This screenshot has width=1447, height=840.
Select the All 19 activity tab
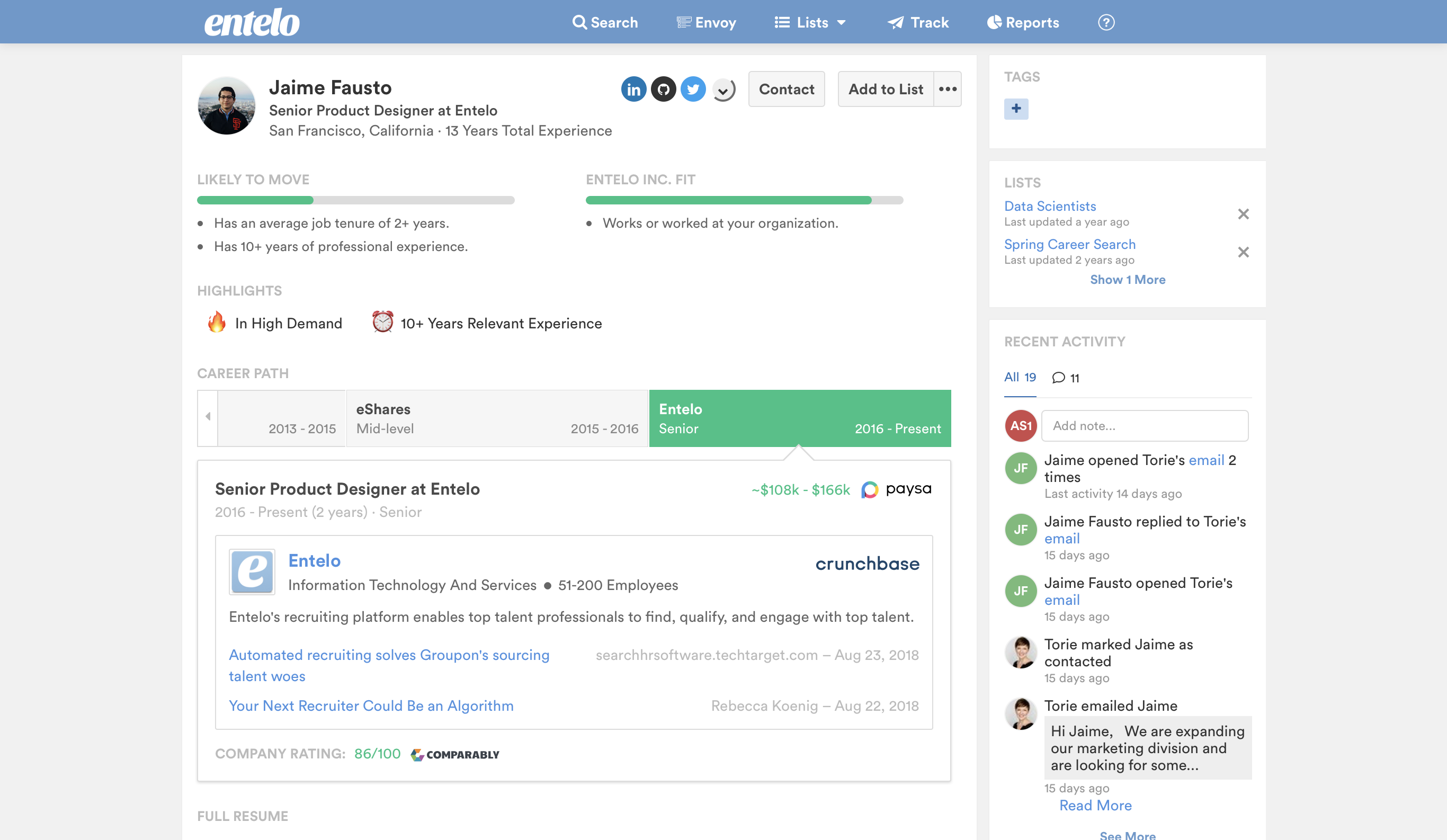coord(1020,377)
